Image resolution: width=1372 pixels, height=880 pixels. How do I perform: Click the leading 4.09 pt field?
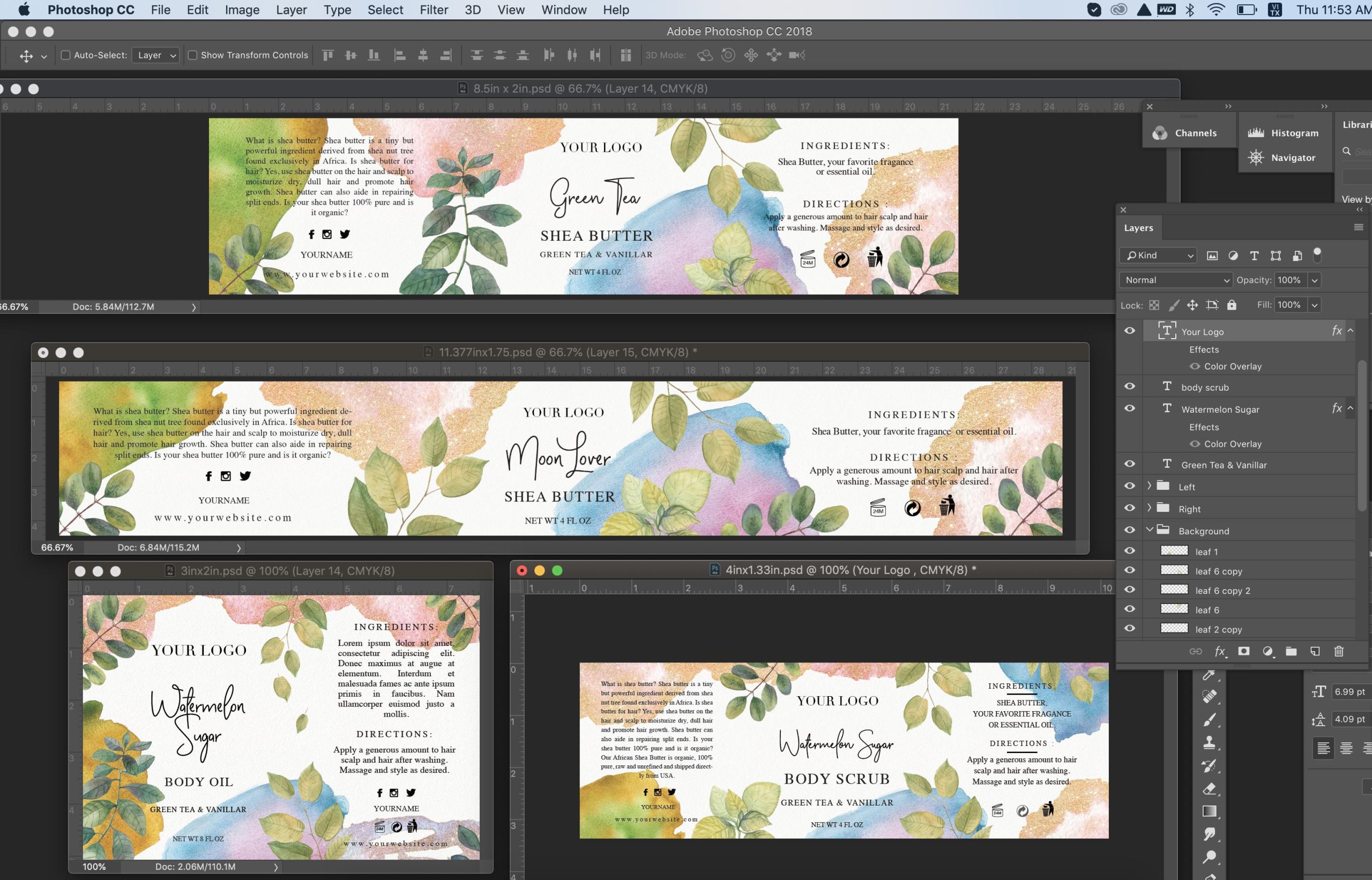coord(1351,719)
